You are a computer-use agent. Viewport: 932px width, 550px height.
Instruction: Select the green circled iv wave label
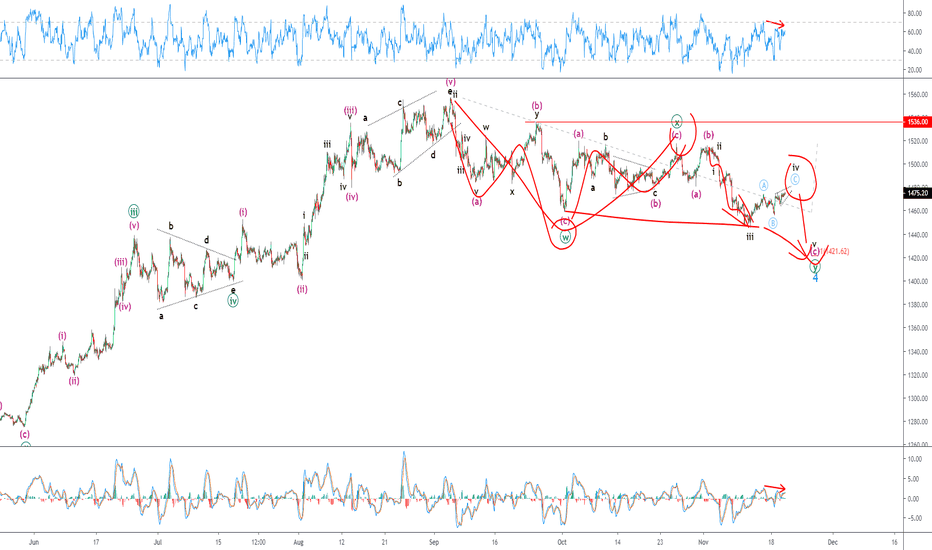tap(233, 301)
